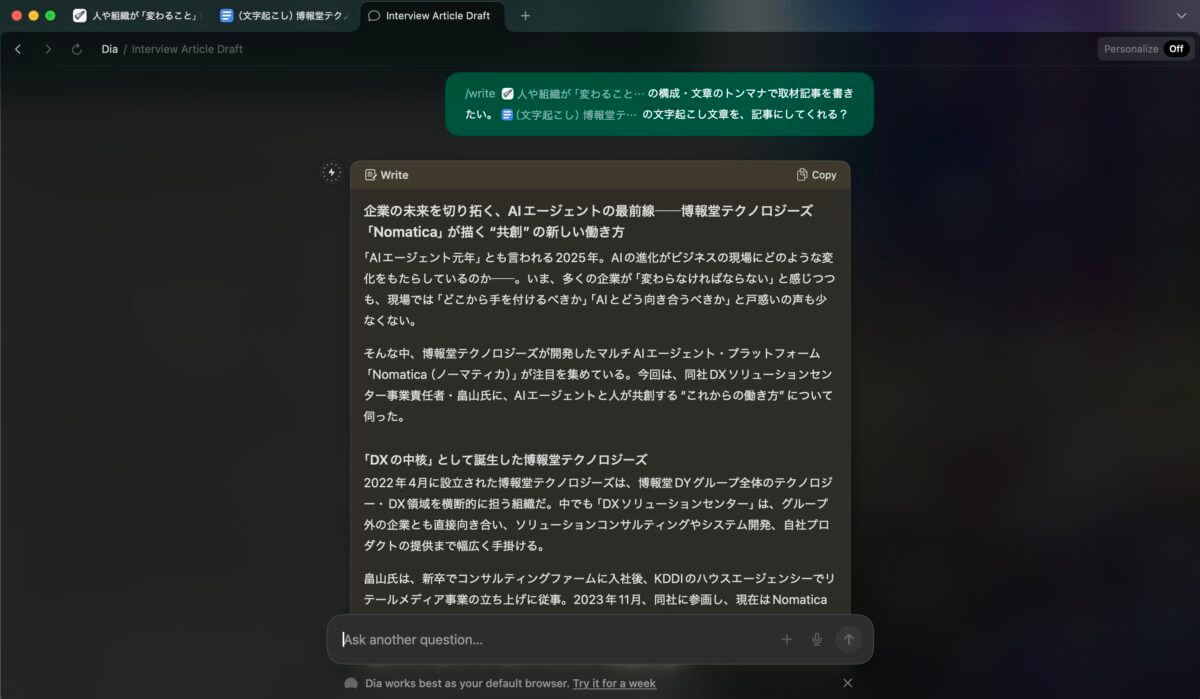The height and width of the screenshot is (699, 1200).
Task: Click the Dia breadcrumb in the toolbar
Action: [109, 49]
